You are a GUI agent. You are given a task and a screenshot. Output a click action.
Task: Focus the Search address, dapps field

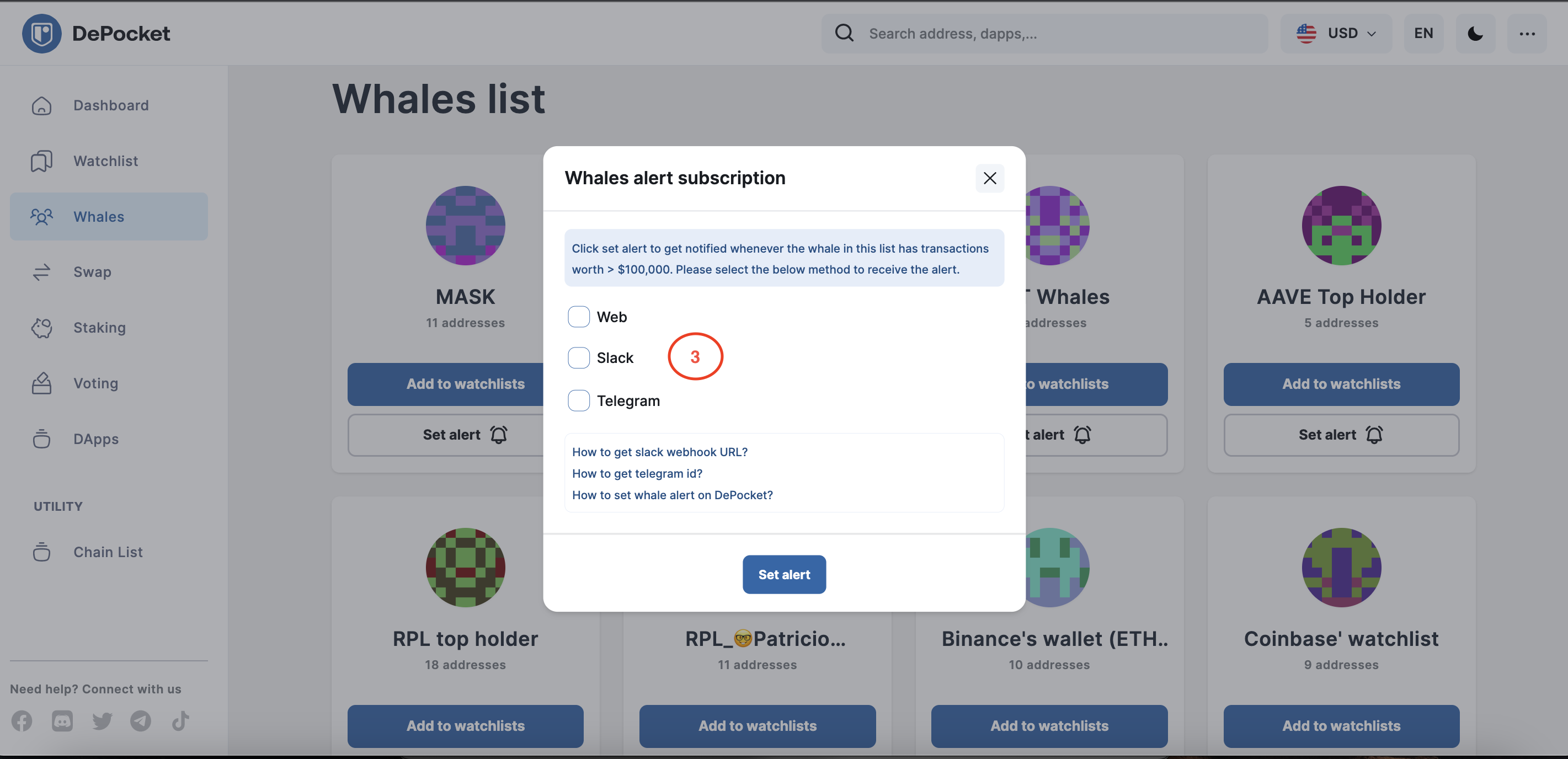(1044, 34)
